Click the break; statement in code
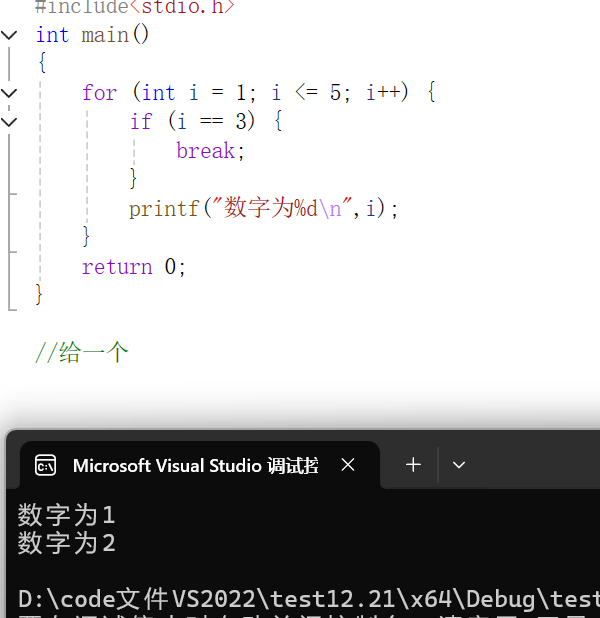This screenshot has width=600, height=618. tap(211, 151)
